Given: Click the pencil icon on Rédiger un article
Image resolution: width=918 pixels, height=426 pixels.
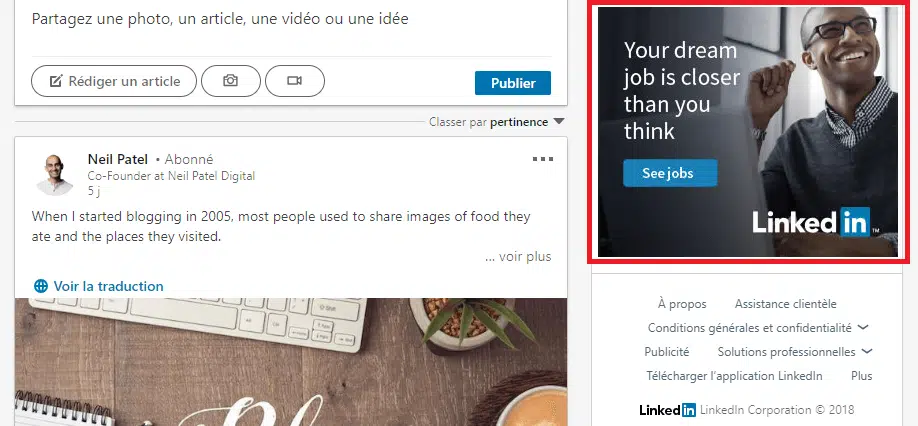Looking at the screenshot, I should [56, 81].
